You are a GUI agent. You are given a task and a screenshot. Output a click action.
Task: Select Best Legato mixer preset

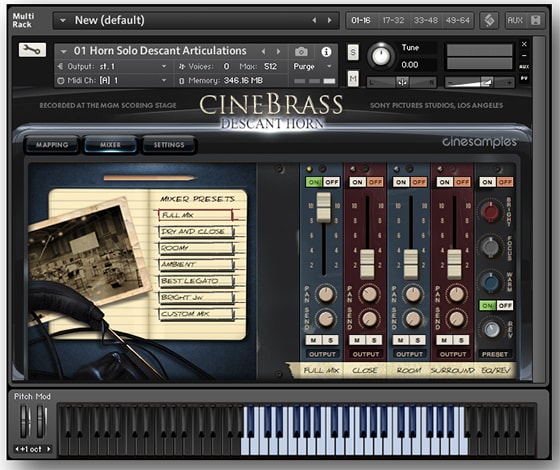pyautogui.click(x=196, y=281)
